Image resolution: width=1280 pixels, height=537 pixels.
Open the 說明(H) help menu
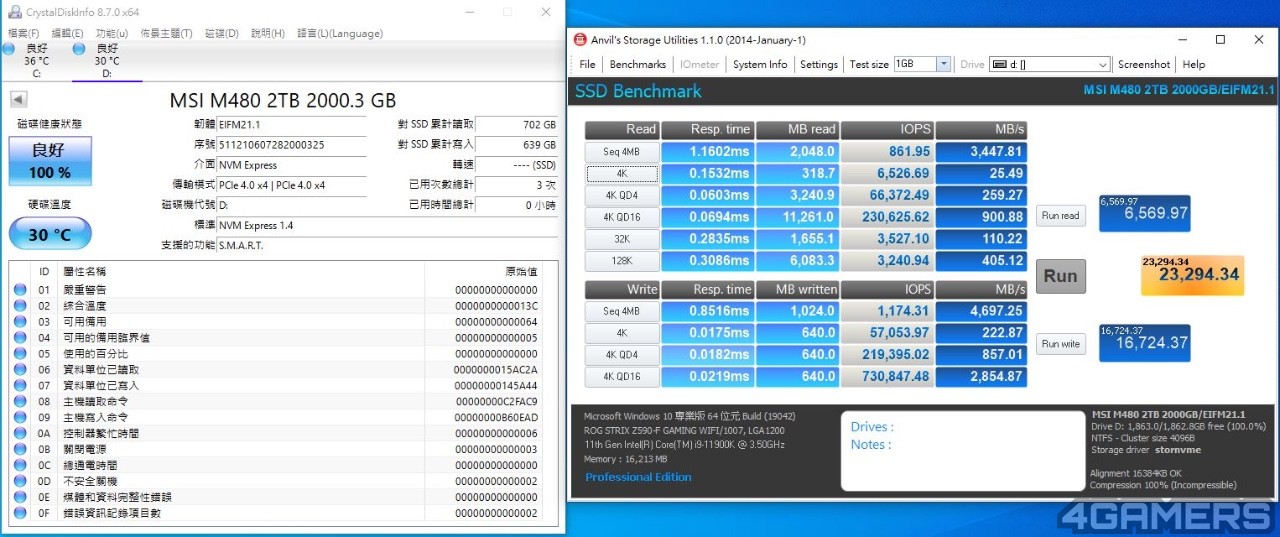tap(267, 33)
